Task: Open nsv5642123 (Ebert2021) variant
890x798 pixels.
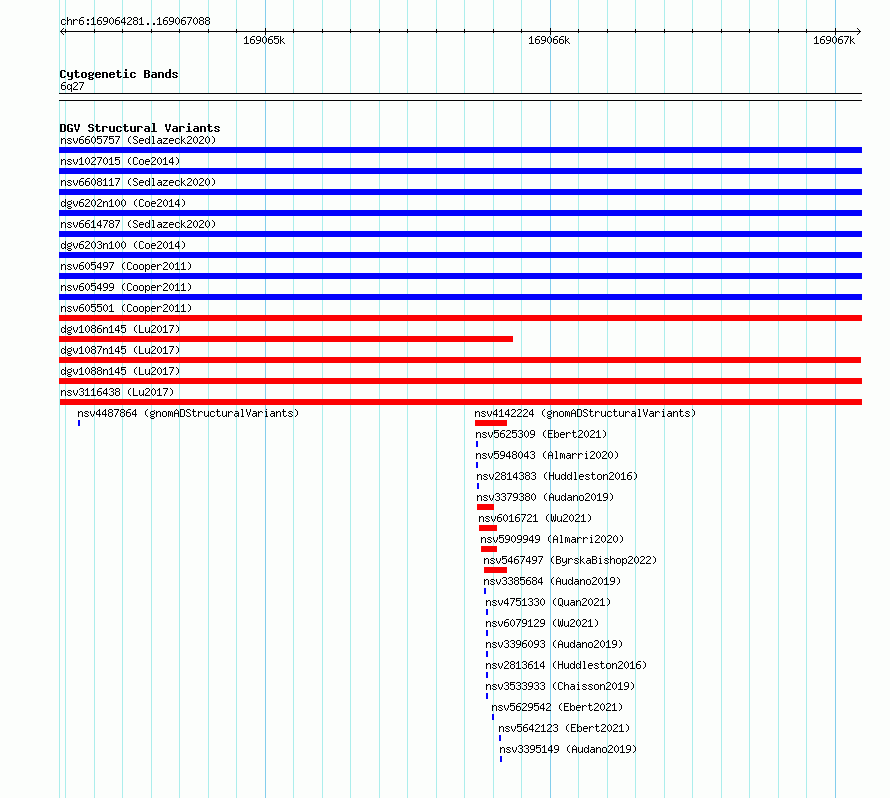Action: click(564, 728)
